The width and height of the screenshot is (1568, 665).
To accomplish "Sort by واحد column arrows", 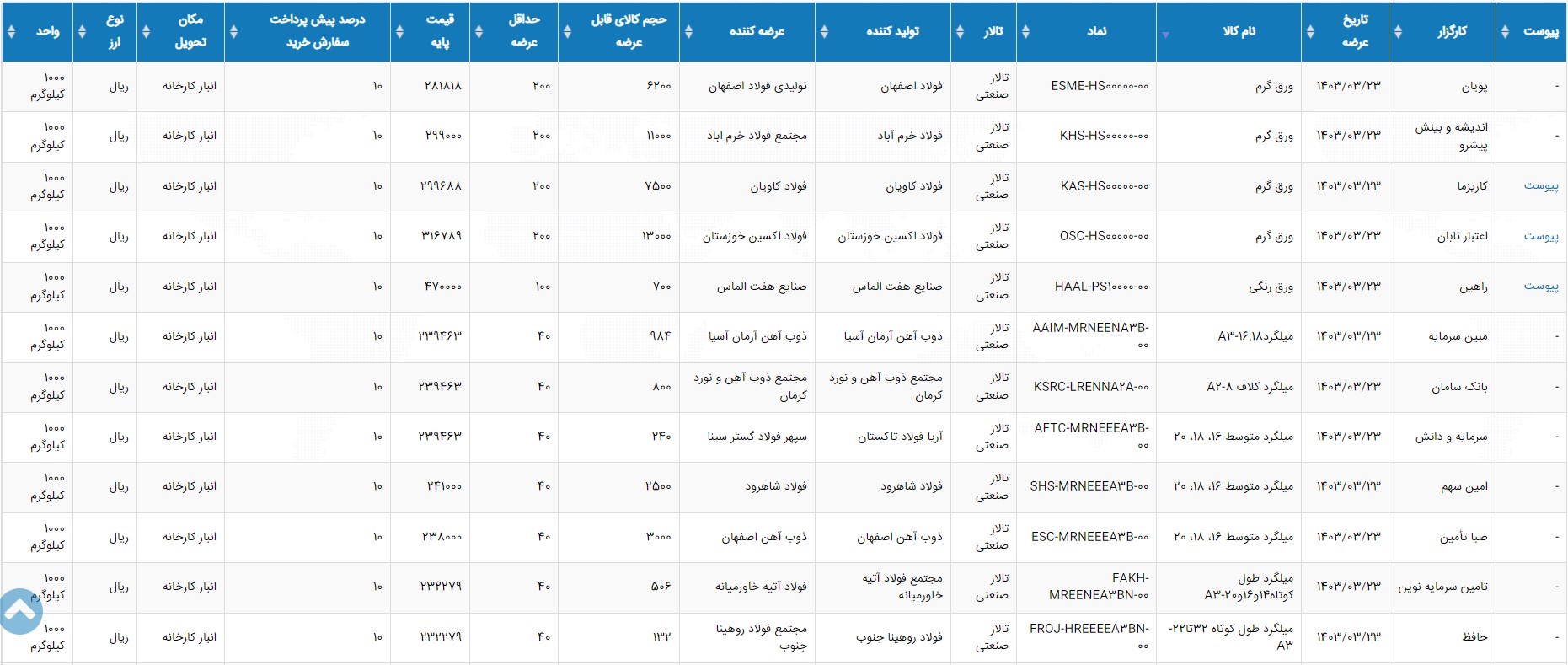I will click(11, 31).
